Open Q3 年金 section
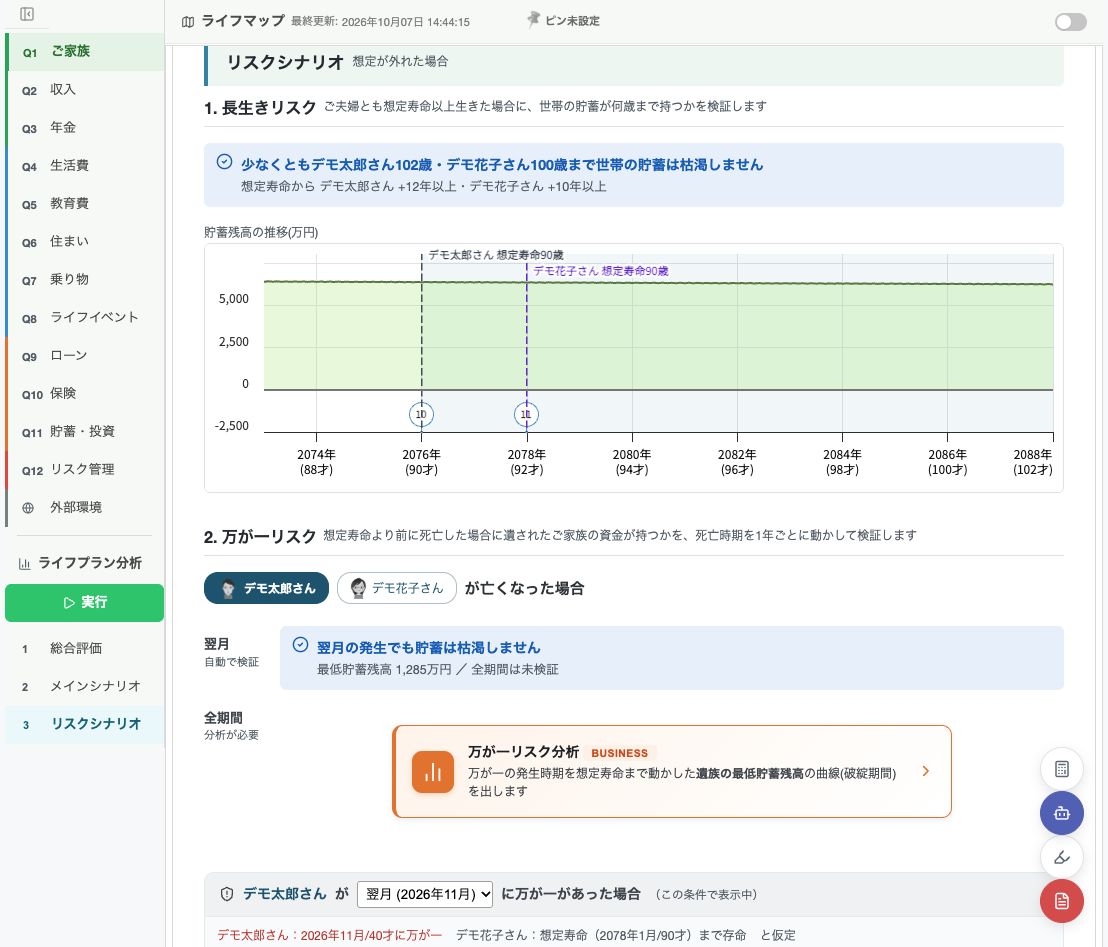 [85, 128]
